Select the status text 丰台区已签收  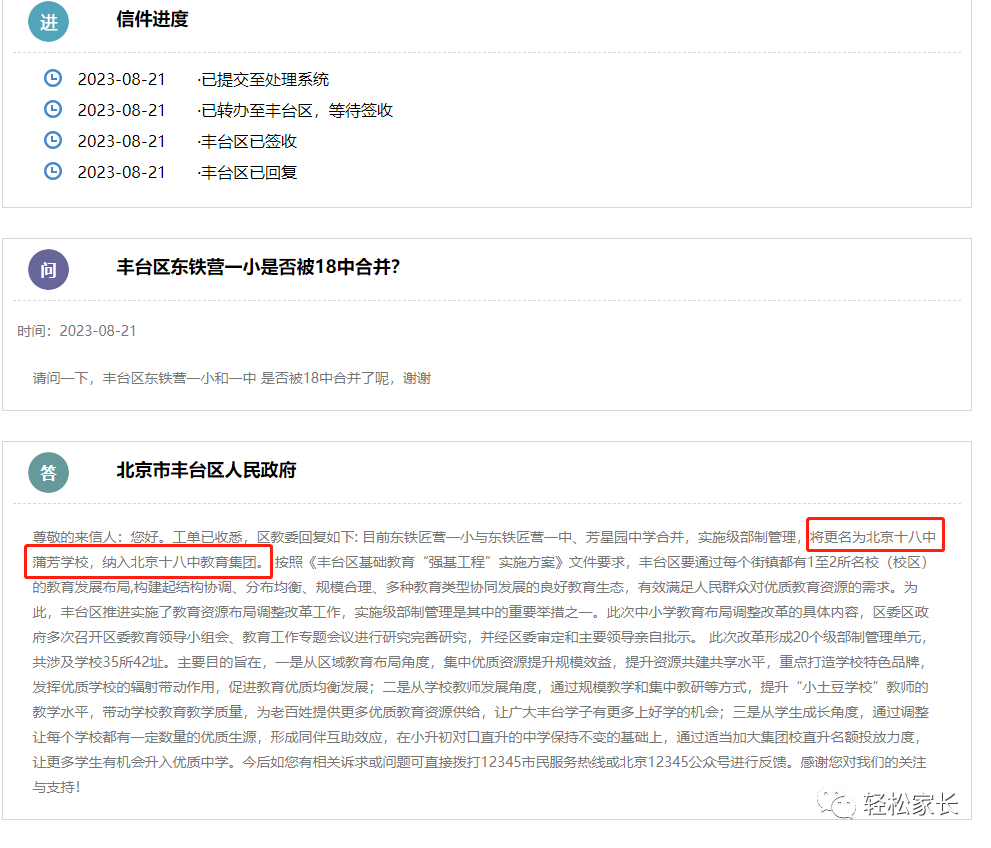tap(247, 142)
